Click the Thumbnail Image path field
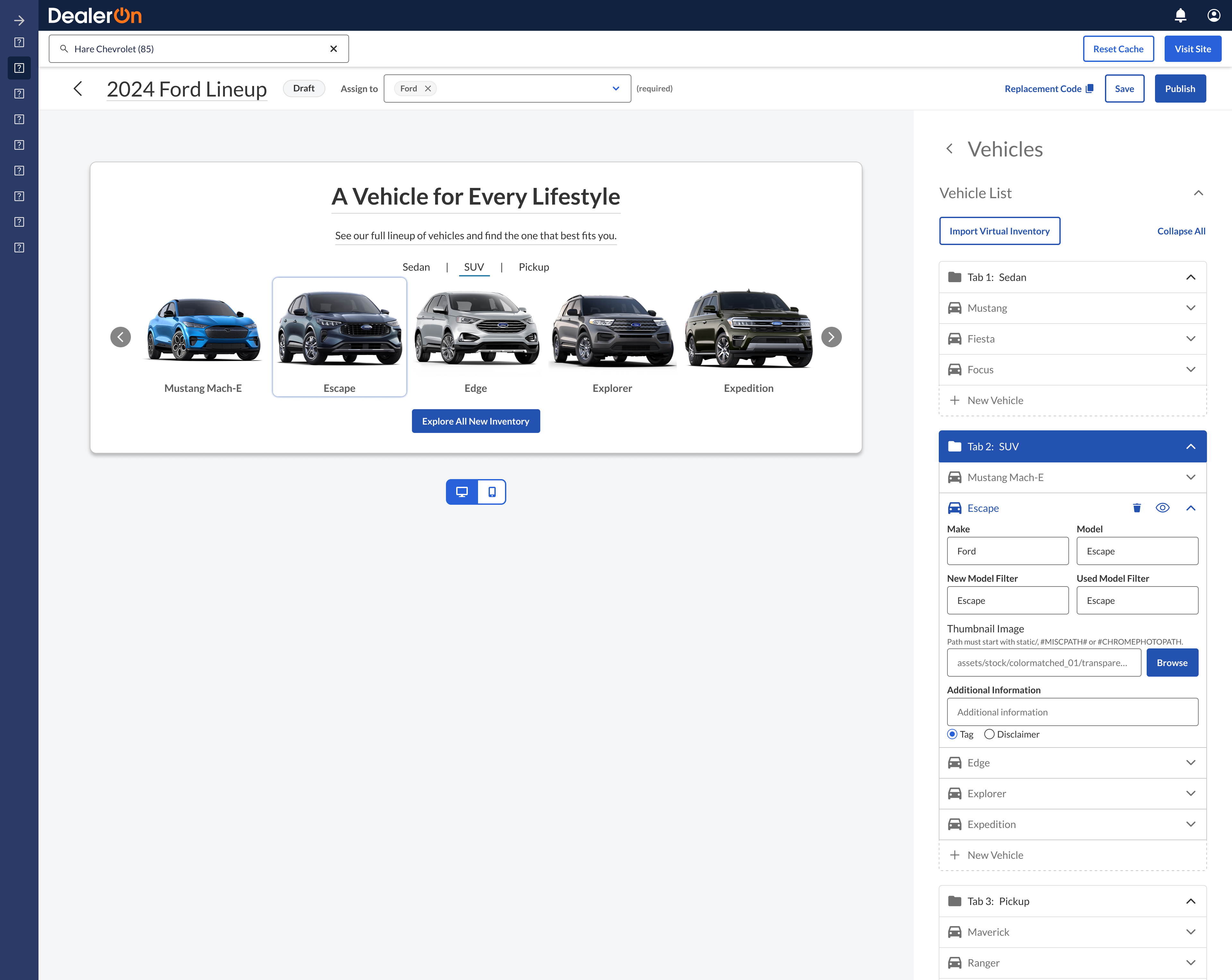Image resolution: width=1232 pixels, height=980 pixels. click(x=1043, y=663)
